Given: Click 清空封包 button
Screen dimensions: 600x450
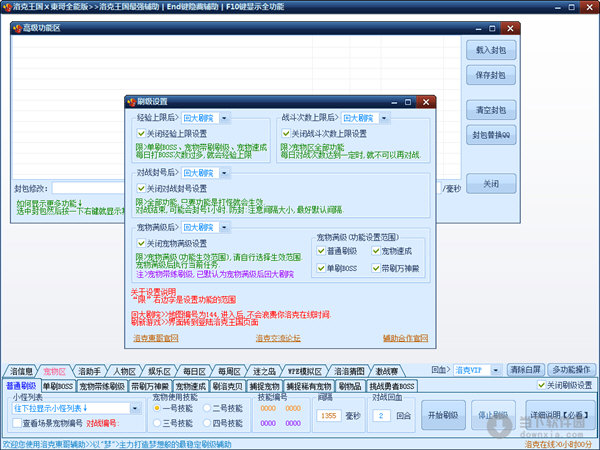Looking at the screenshot, I should point(491,110).
